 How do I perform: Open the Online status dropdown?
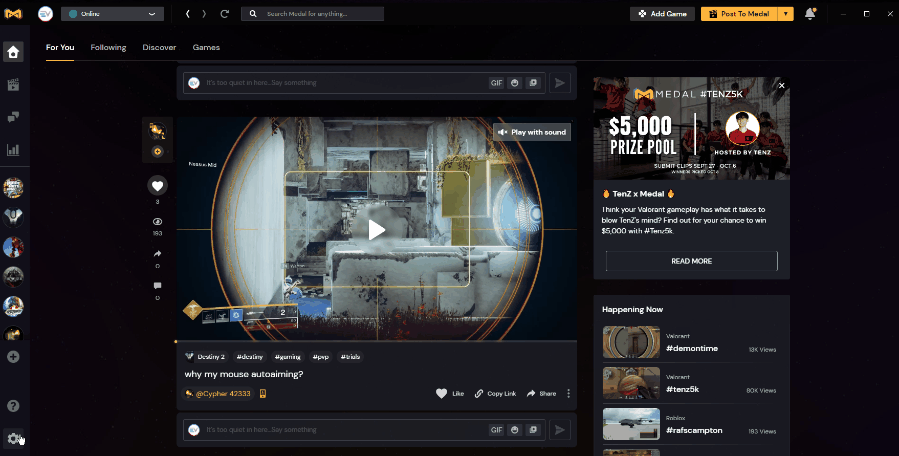(112, 14)
